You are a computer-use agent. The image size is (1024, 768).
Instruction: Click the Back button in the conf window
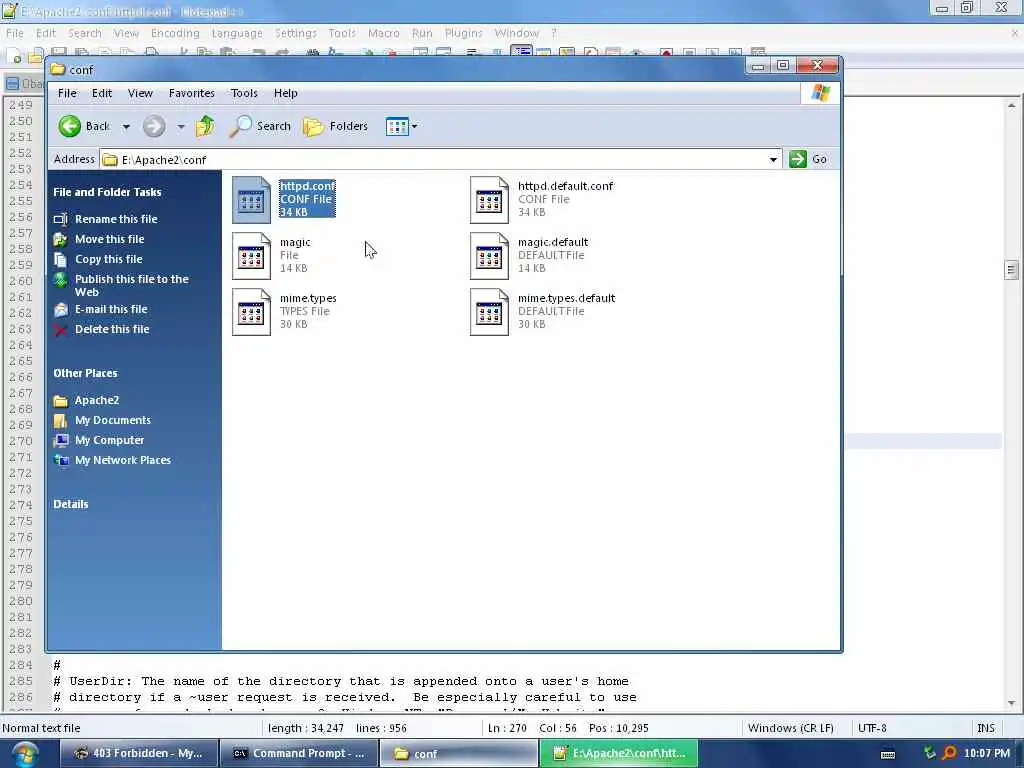pyautogui.click(x=85, y=126)
